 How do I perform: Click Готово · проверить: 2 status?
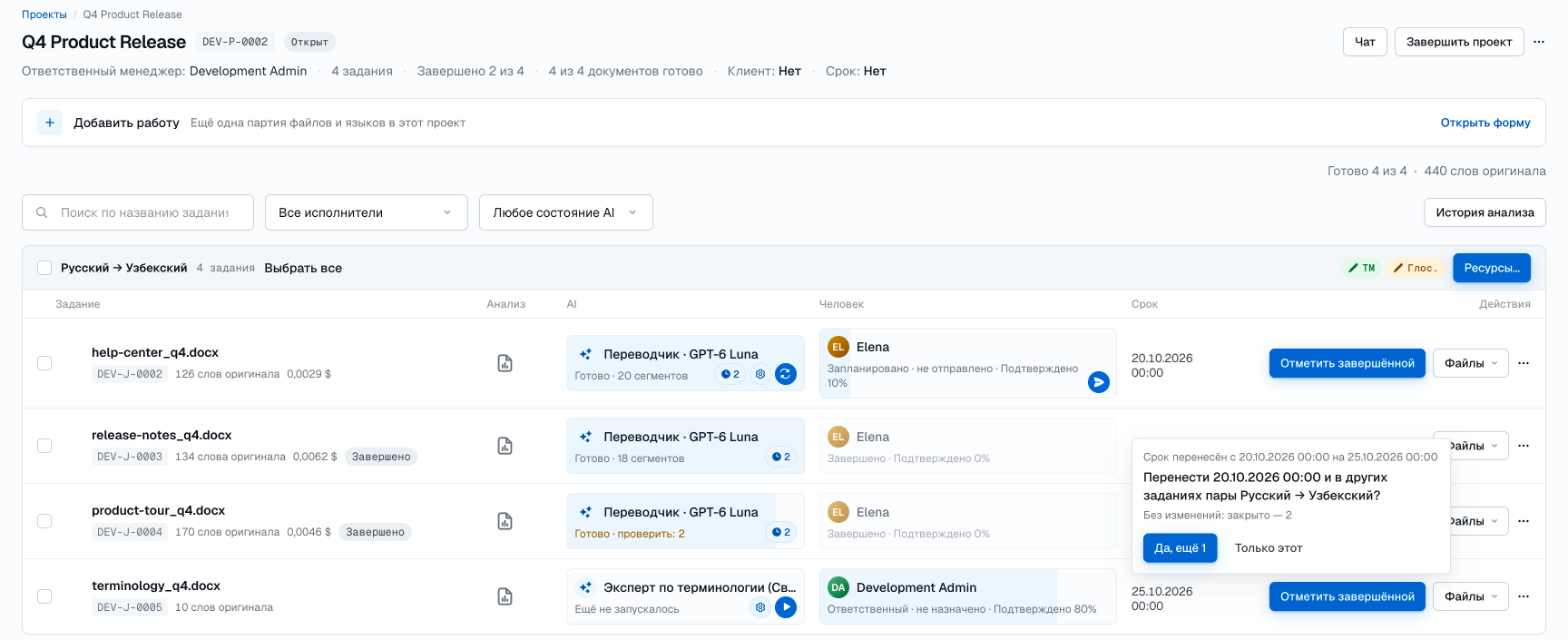(x=630, y=533)
